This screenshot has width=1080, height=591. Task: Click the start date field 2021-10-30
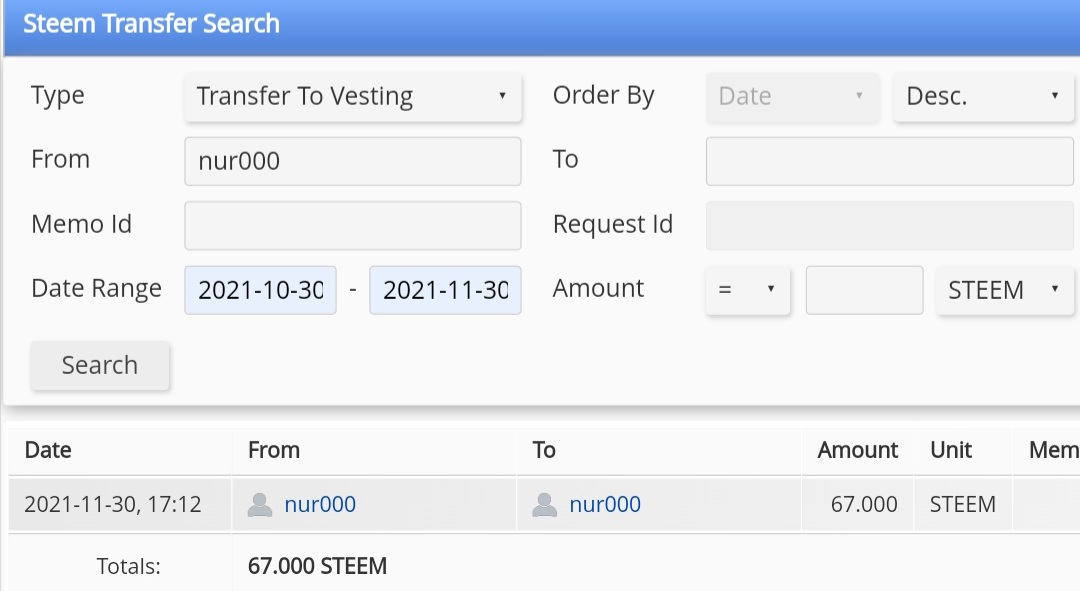pos(261,290)
